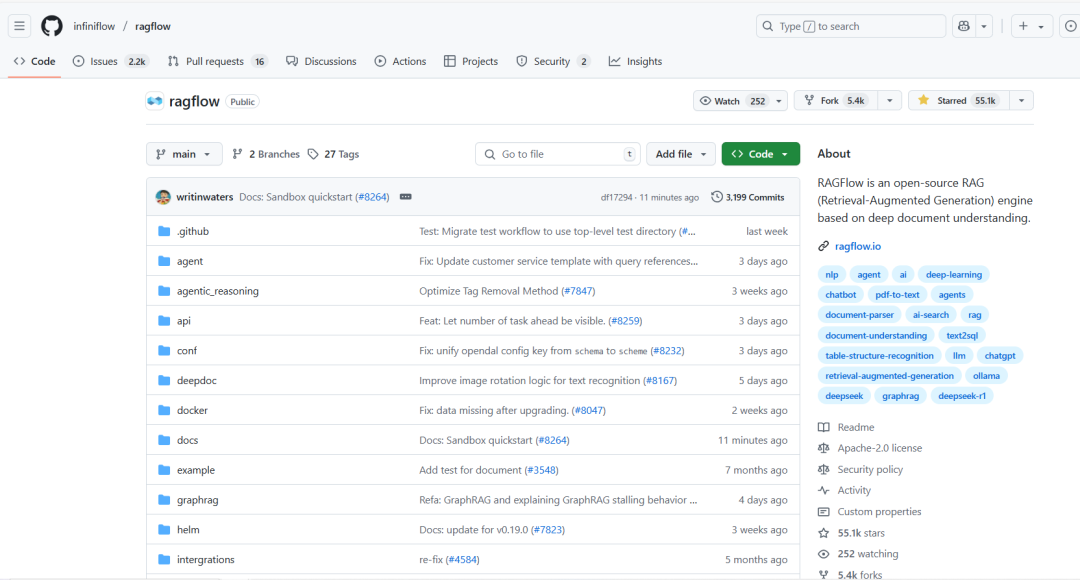Open the 3,199 Commits history link

tap(747, 197)
